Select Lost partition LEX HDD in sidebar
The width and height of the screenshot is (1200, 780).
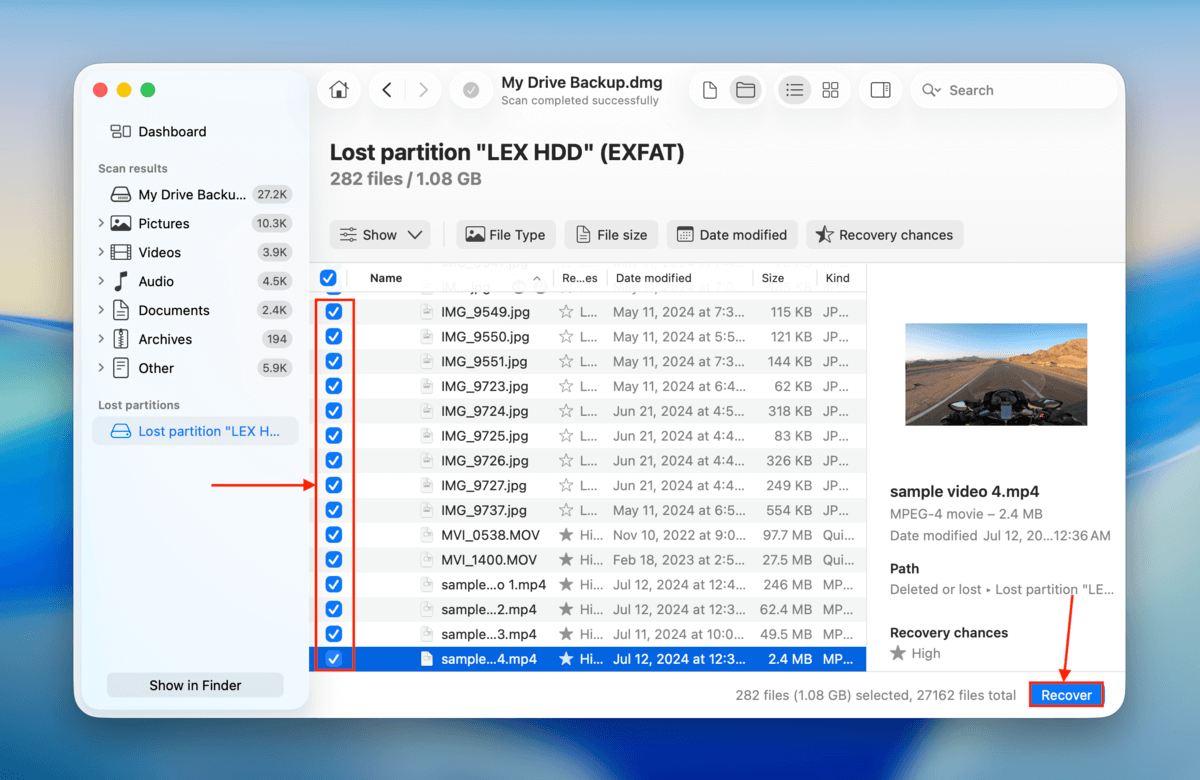[x=195, y=430]
